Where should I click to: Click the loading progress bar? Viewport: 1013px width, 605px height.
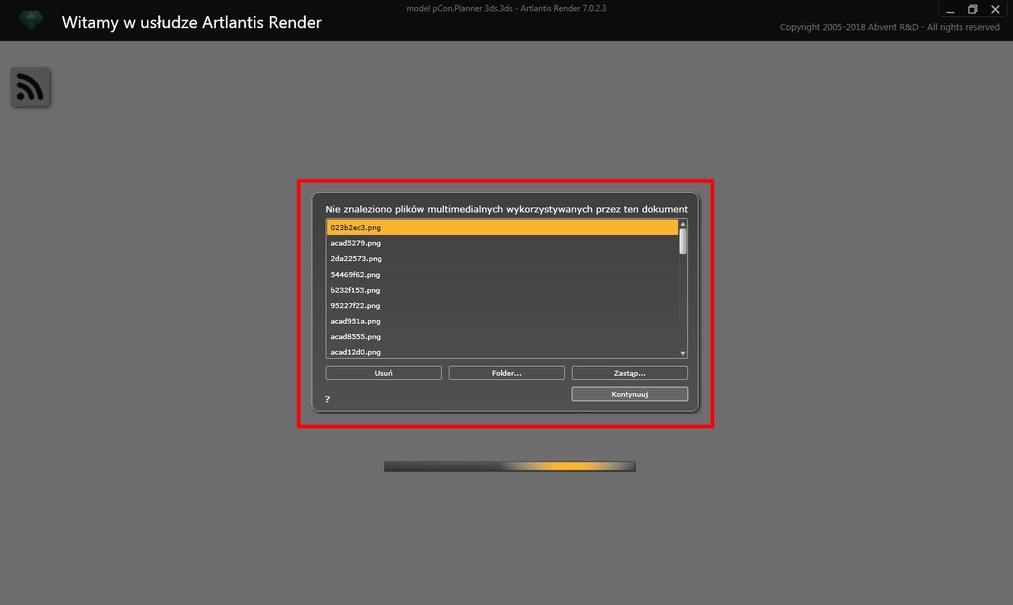pos(510,465)
